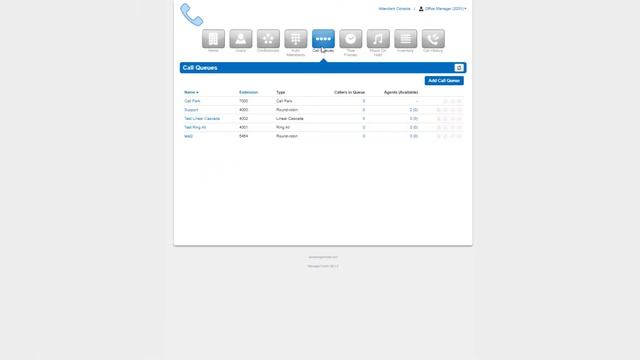Click the Linear Cascade type cell
This screenshot has width=640, height=360.
click(x=290, y=119)
